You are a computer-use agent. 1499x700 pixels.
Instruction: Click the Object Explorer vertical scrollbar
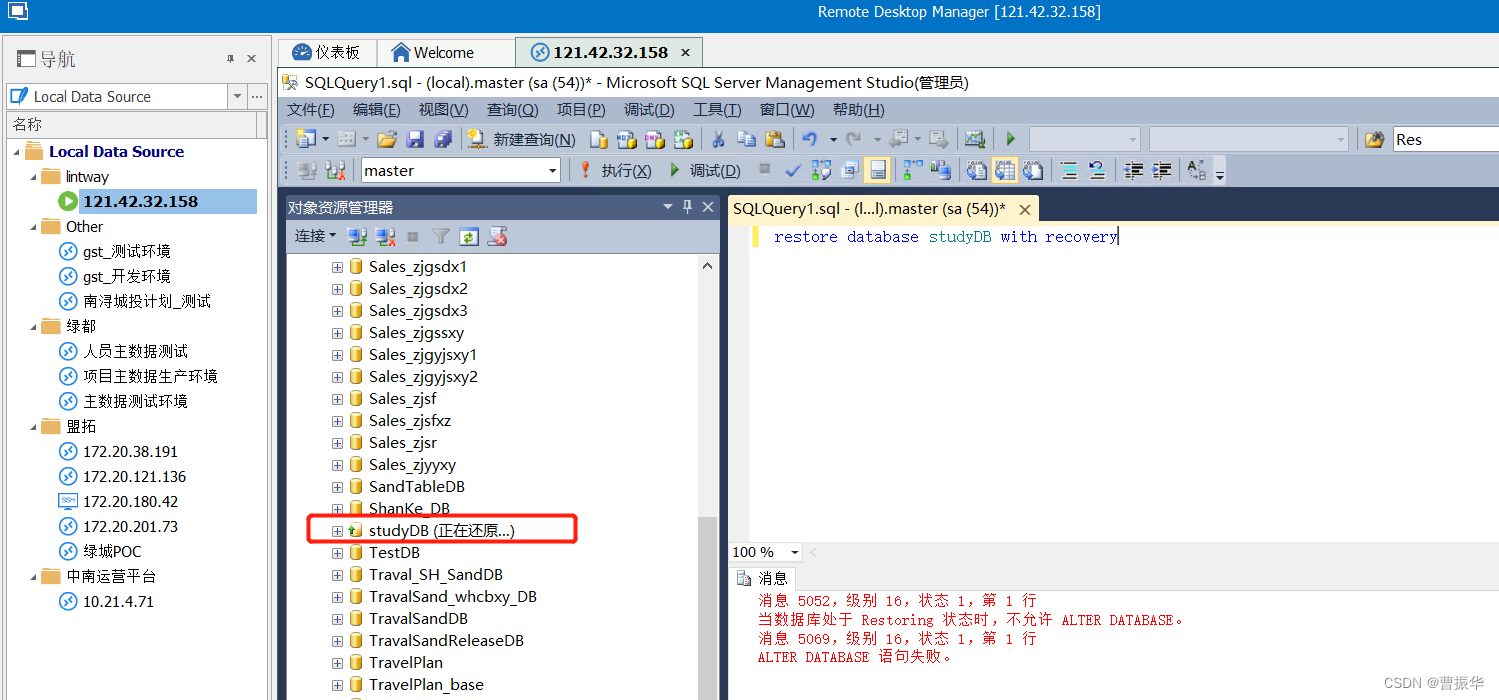pos(707,608)
